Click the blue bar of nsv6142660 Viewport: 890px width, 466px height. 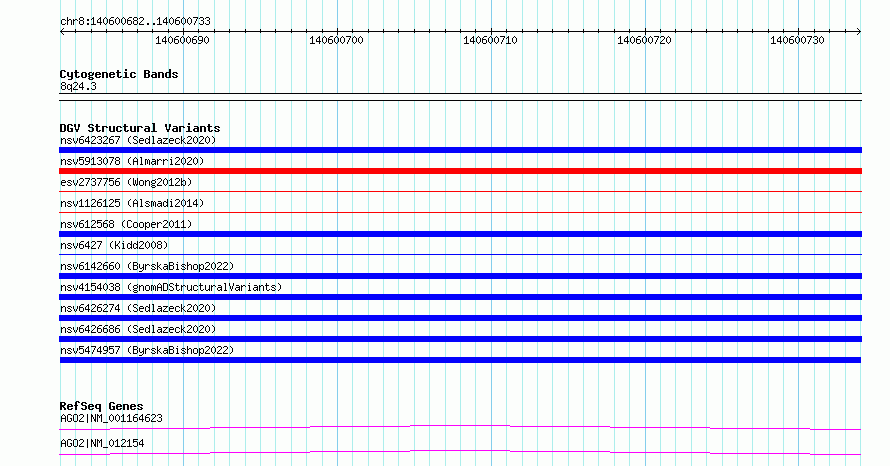coord(460,276)
